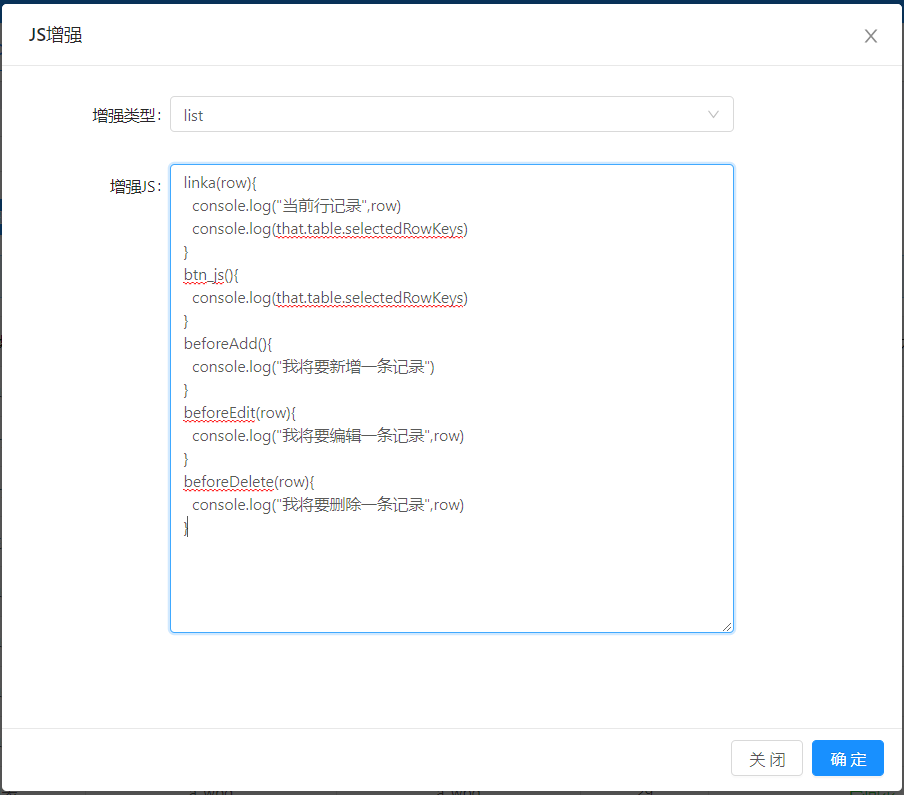Click the 关闭 close button

767,758
